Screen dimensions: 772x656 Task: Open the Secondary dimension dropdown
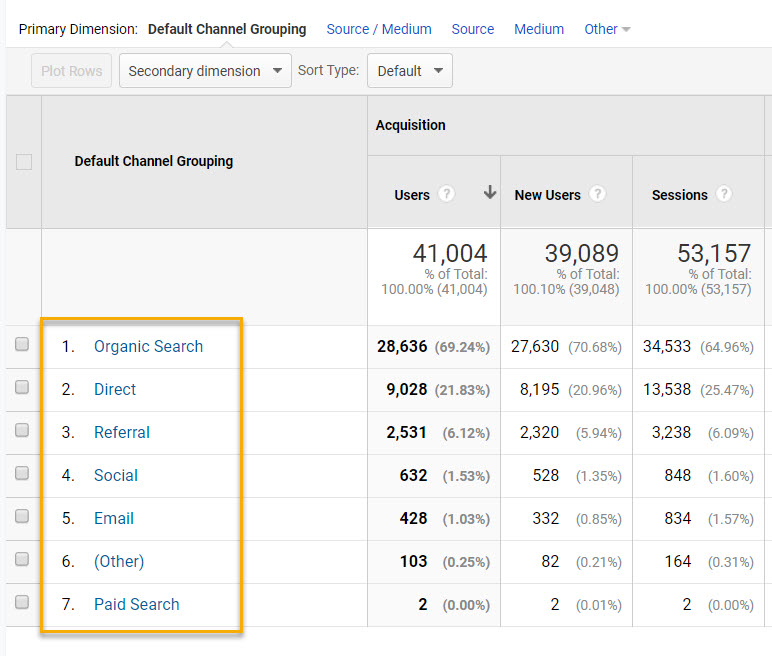pos(205,70)
